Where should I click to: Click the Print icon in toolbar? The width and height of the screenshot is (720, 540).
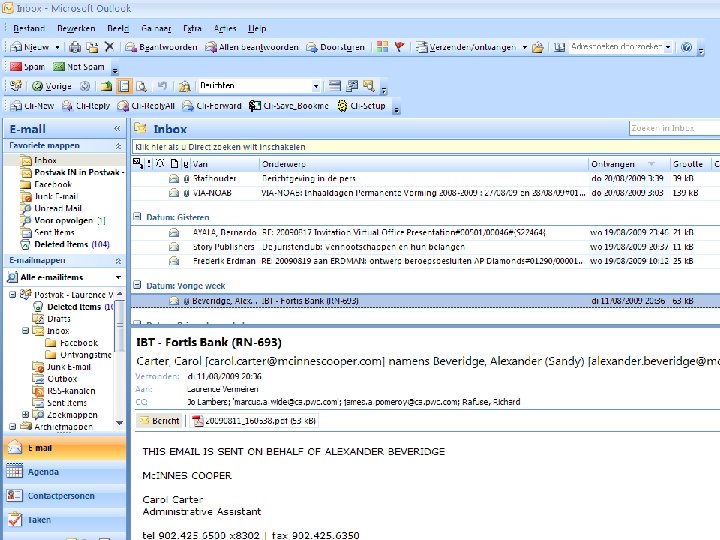click(x=75, y=47)
